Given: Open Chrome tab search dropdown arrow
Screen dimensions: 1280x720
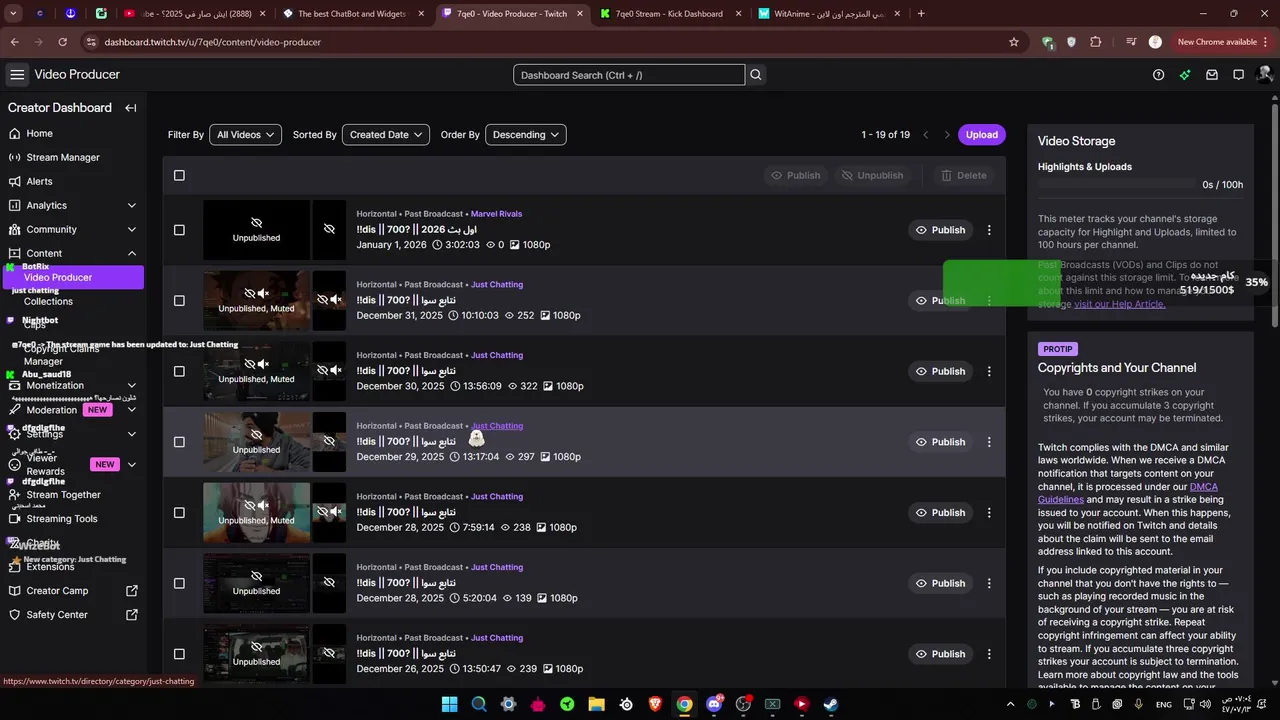Looking at the screenshot, I should [14, 14].
